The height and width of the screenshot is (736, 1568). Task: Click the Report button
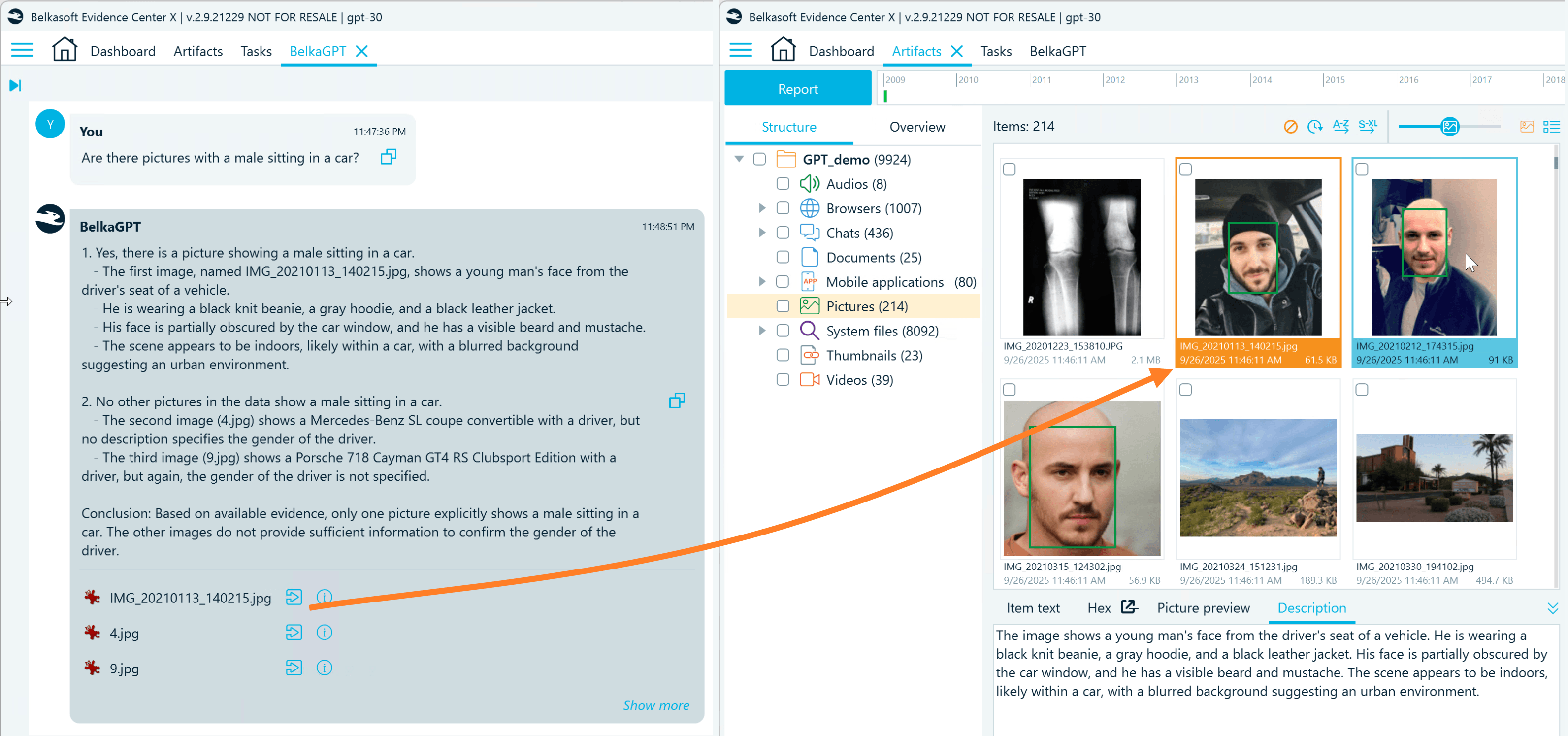tap(797, 88)
